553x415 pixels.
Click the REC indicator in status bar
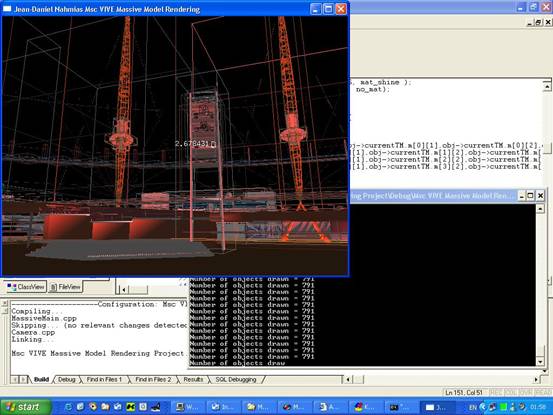pyautogui.click(x=496, y=392)
